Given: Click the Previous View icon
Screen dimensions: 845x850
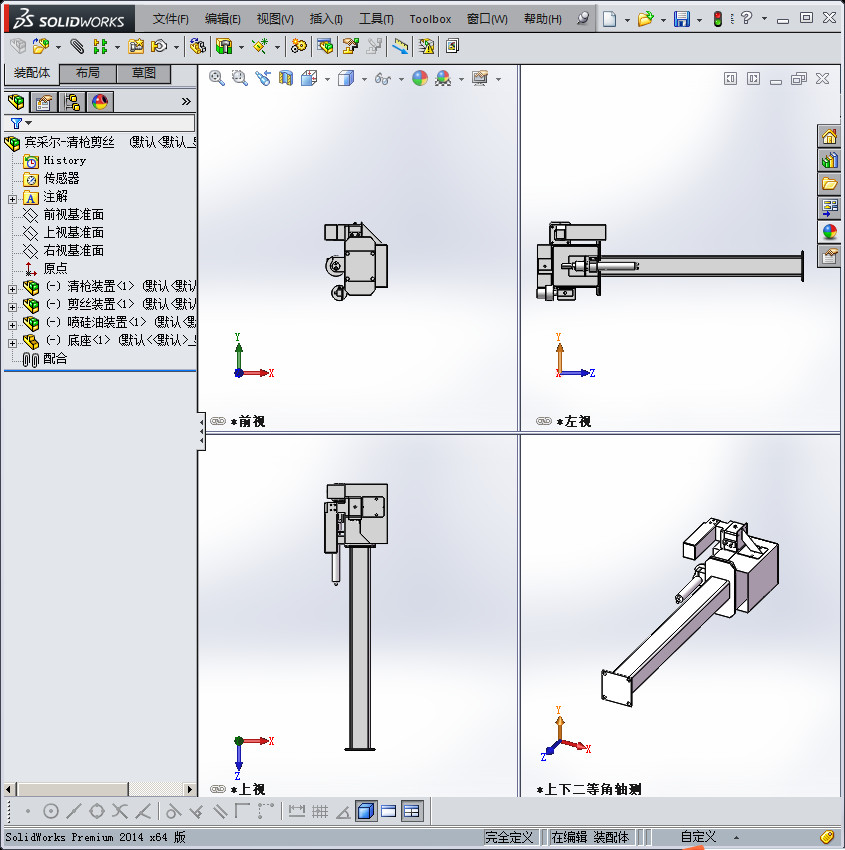Looking at the screenshot, I should (x=263, y=79).
